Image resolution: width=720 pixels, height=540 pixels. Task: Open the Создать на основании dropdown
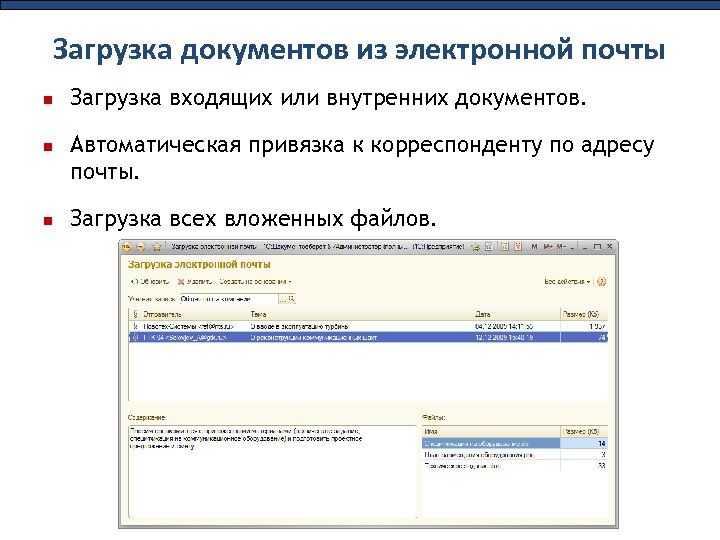coord(255,281)
